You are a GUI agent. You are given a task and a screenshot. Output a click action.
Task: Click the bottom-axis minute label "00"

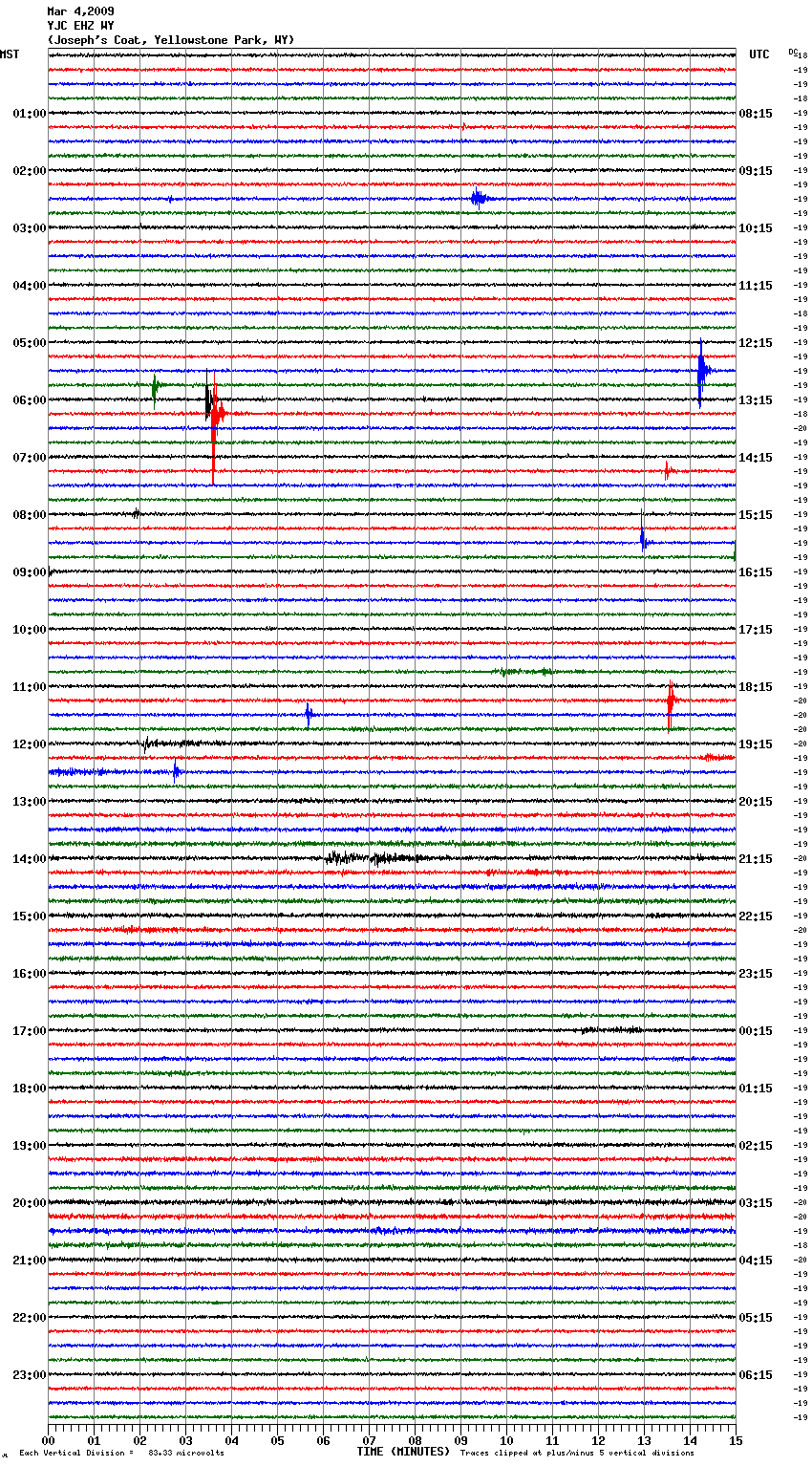pyautogui.click(x=48, y=1440)
